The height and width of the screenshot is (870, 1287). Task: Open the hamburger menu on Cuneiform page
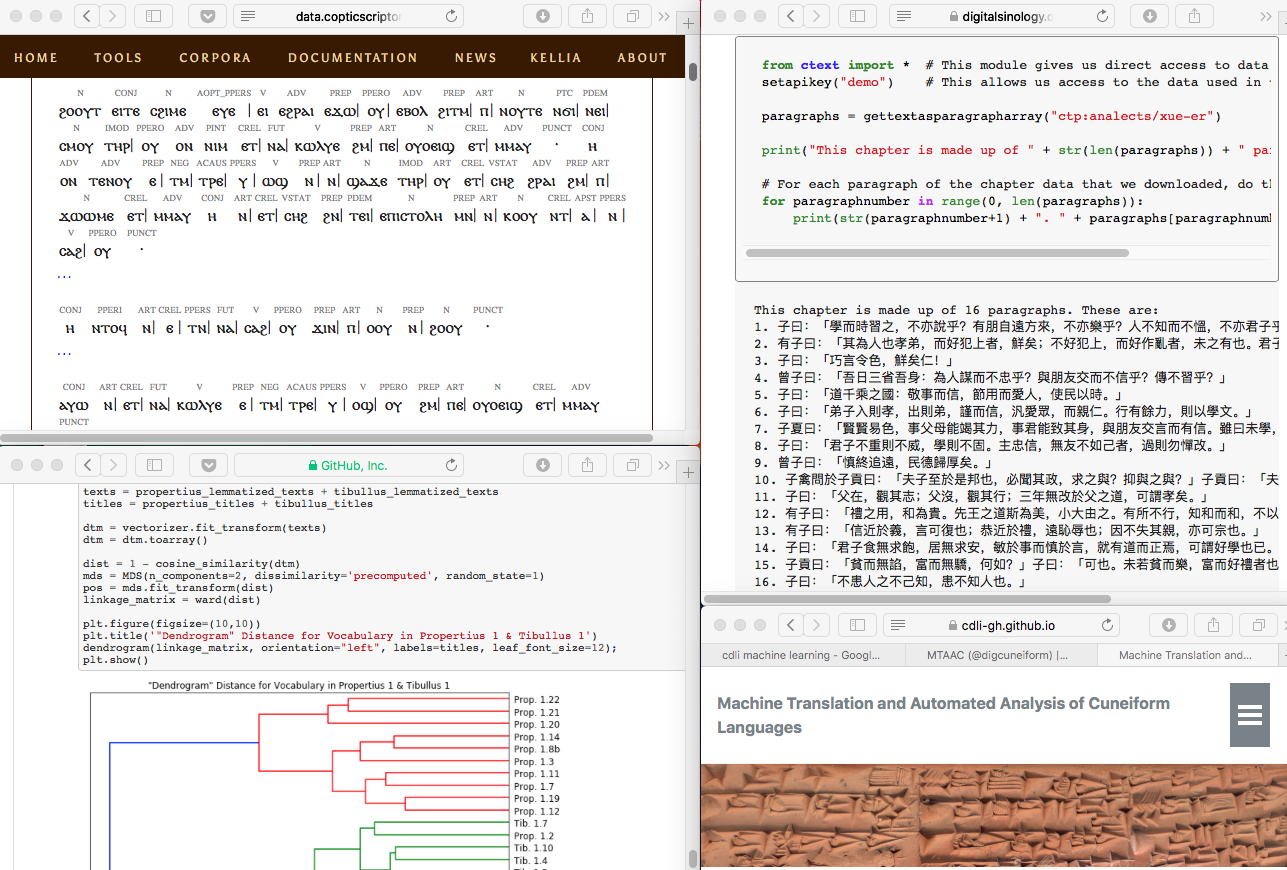1250,715
